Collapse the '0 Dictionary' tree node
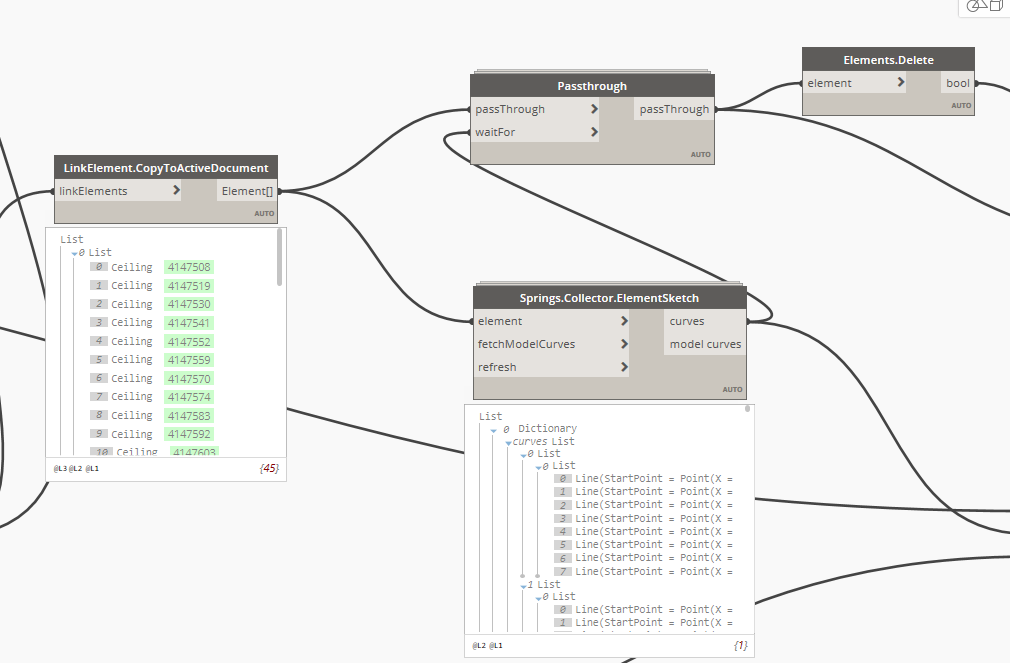This screenshot has width=1010, height=663. (x=493, y=429)
